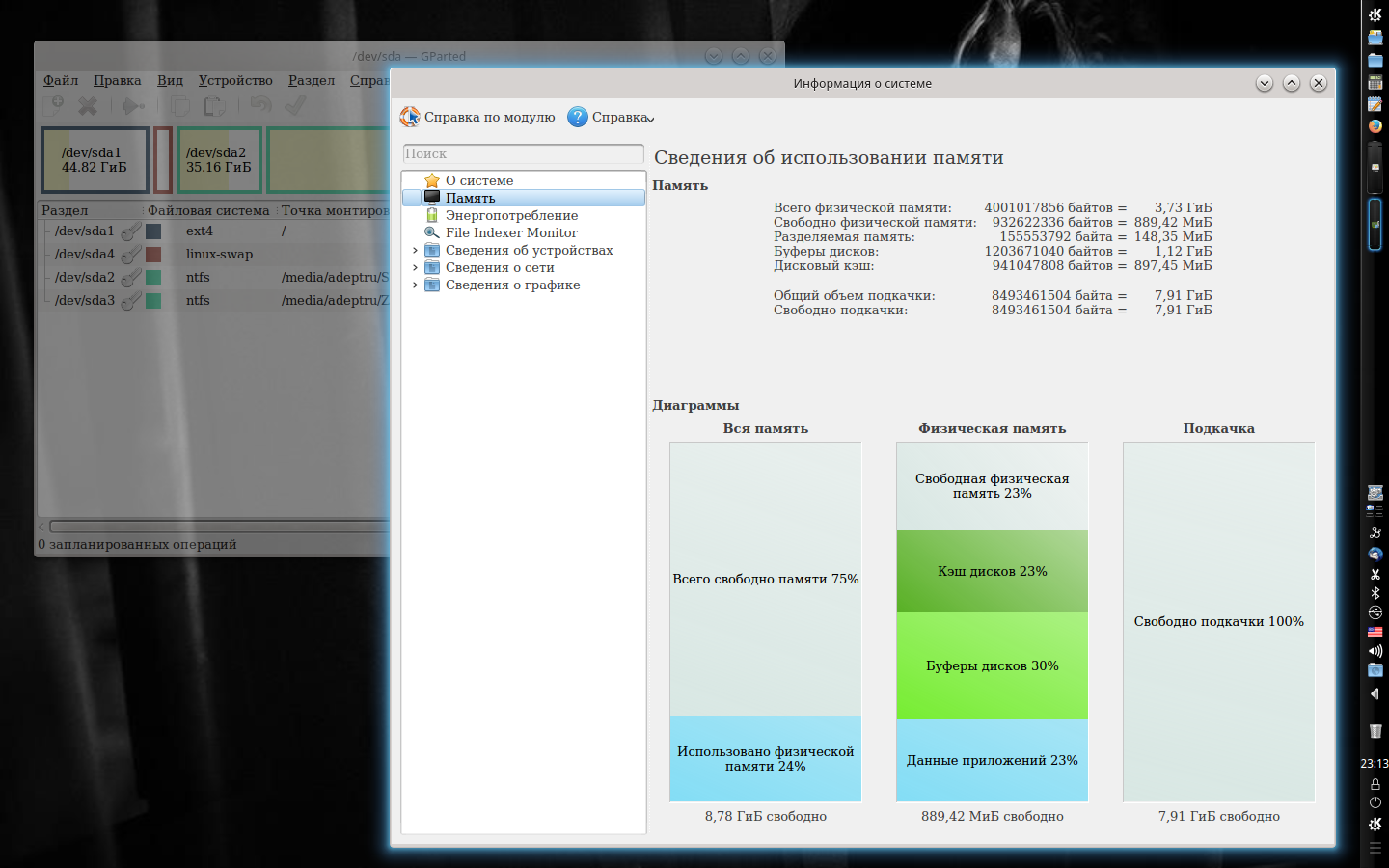Click the volume speaker tray icon
This screenshot has height=868, width=1389.
pyautogui.click(x=1375, y=651)
